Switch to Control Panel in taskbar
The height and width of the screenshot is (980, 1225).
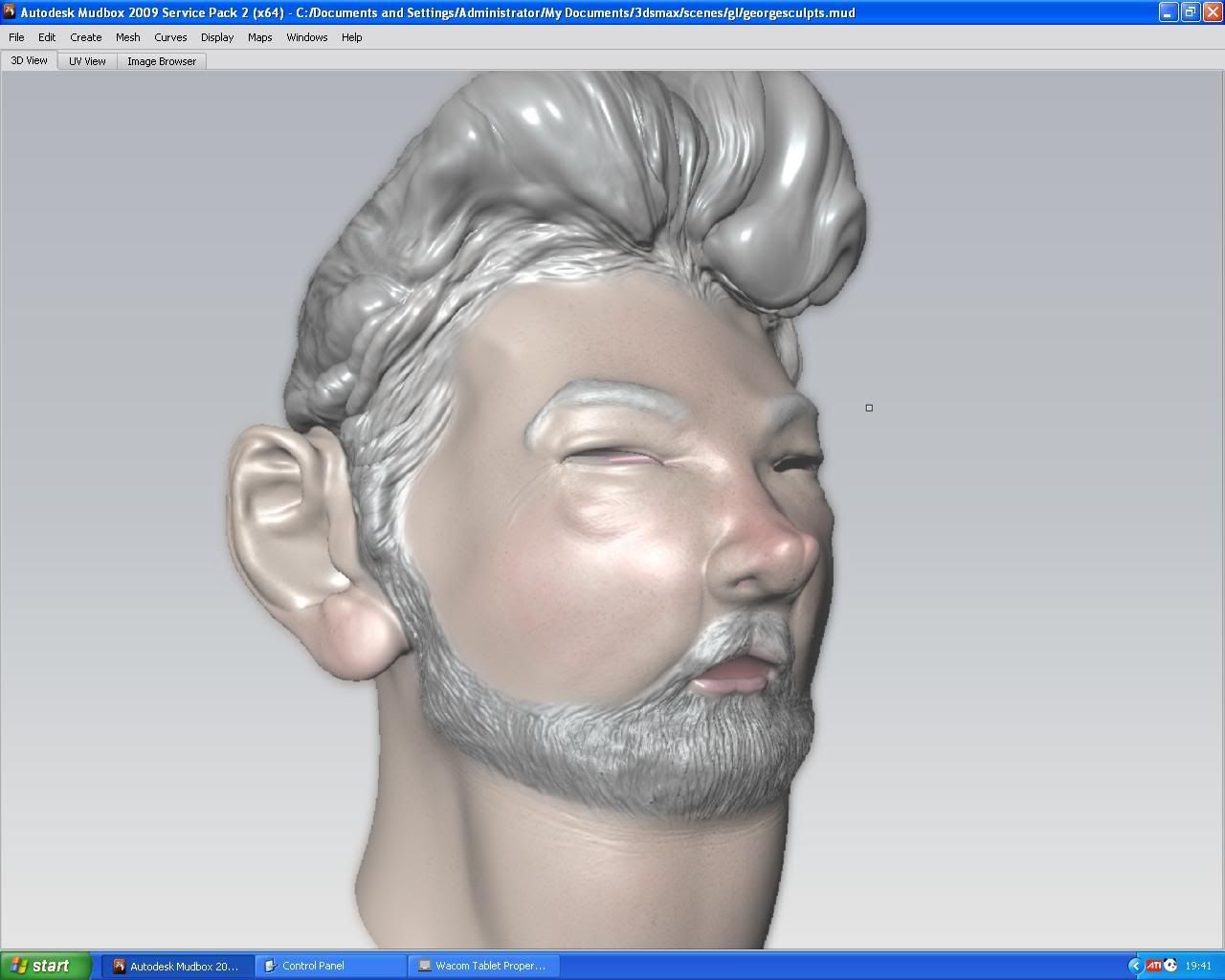331,966
